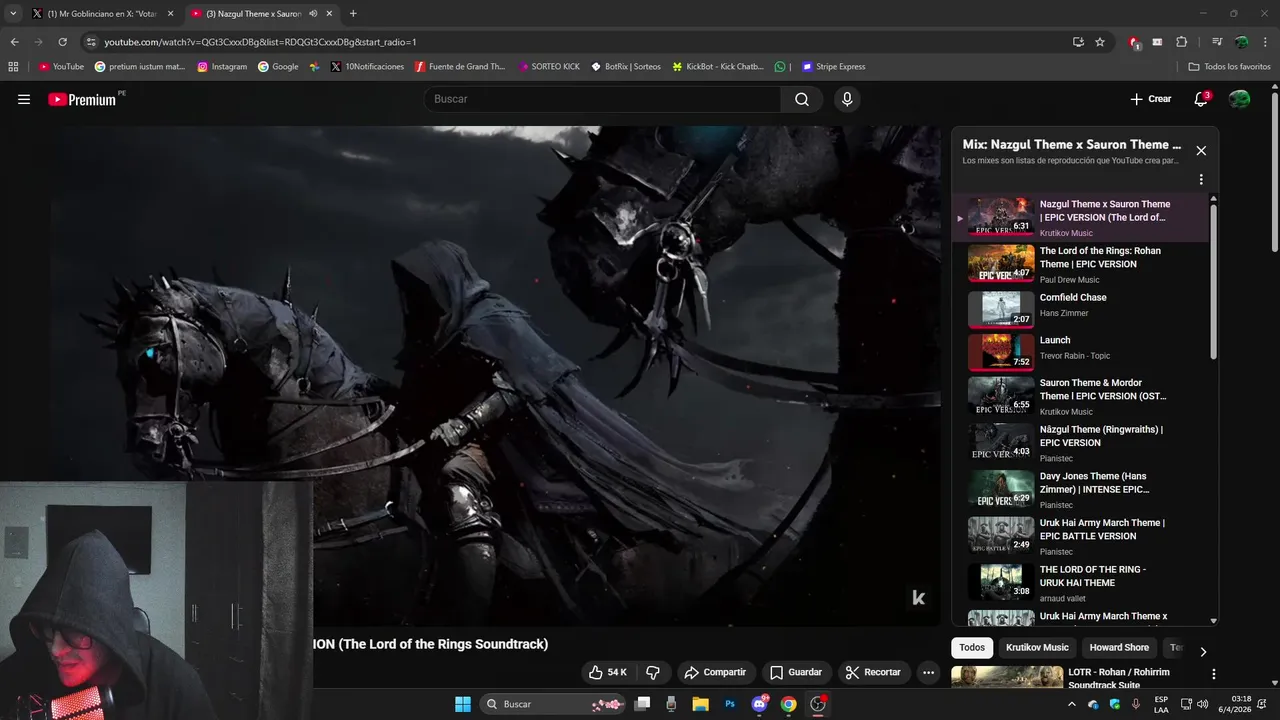Open the Instagram bookmark

point(222,67)
